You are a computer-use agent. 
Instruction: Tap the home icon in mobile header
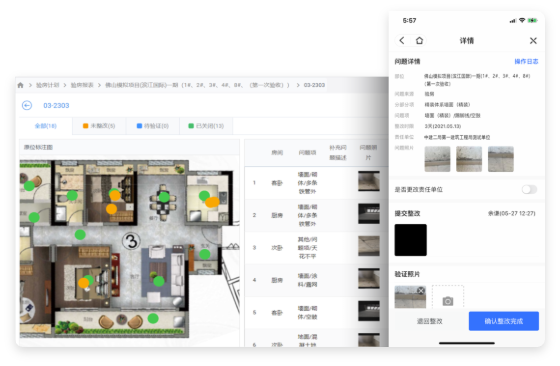click(x=419, y=40)
